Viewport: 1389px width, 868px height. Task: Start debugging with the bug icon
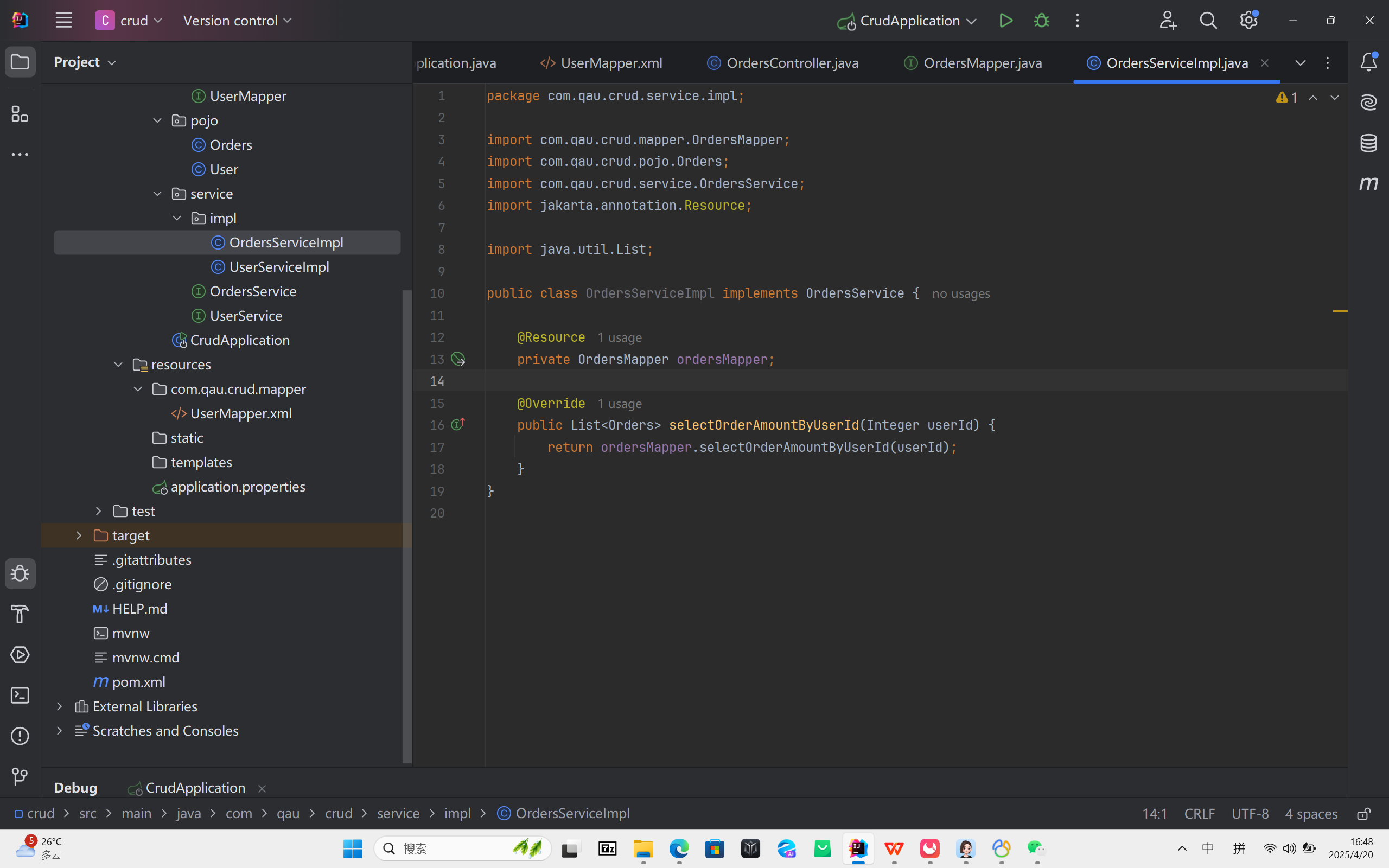tap(1041, 21)
